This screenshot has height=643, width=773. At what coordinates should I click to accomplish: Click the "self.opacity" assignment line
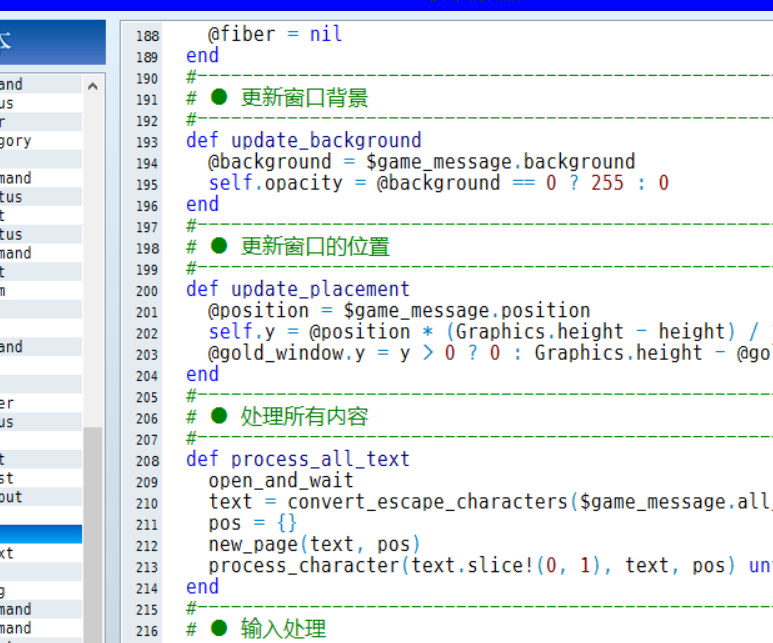(438, 182)
